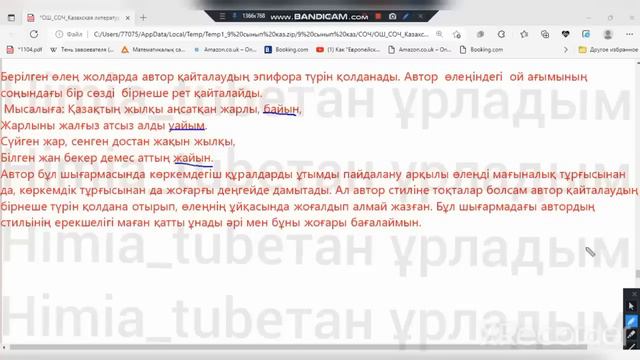
Task: Open the Bandicam bar menu icon
Action: 222,16
